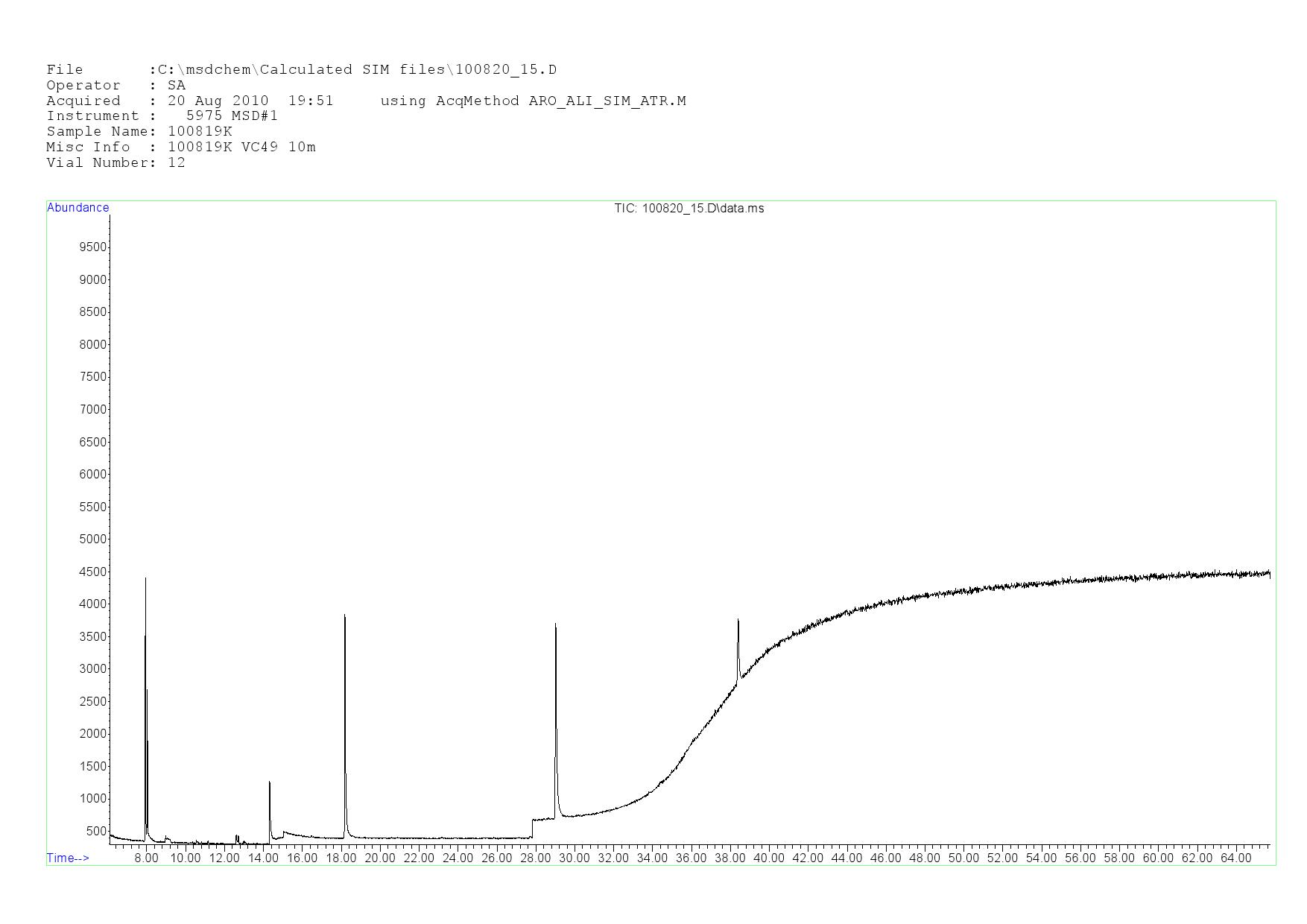This screenshot has height=924, width=1307.
Task: Click the 9500 abundance tick label
Action: [93, 247]
